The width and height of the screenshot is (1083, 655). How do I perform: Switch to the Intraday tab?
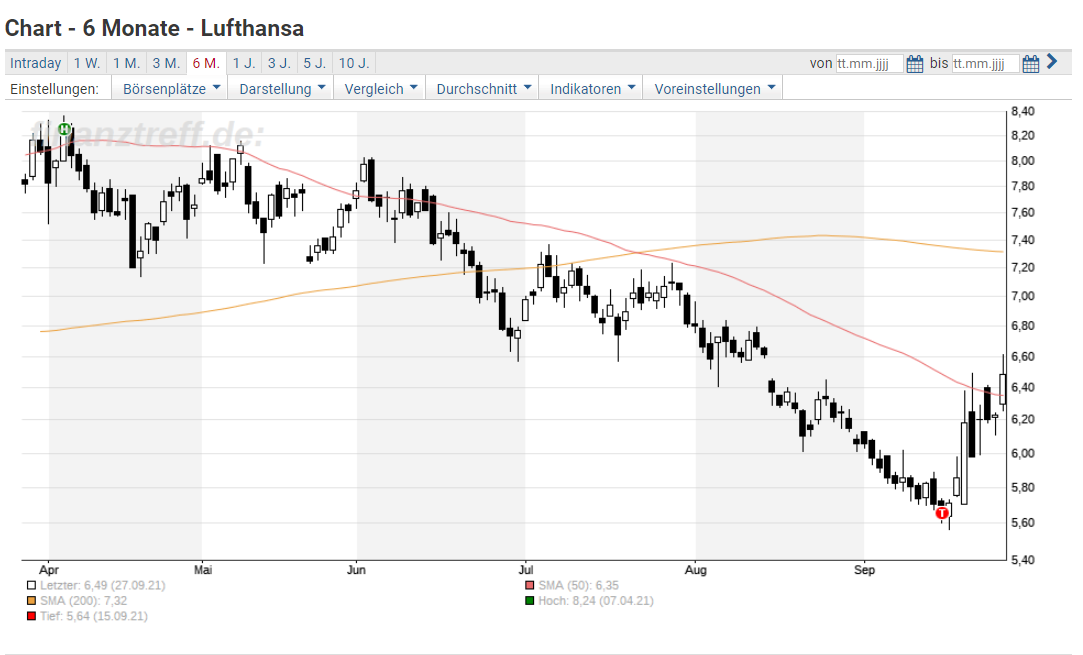36,64
